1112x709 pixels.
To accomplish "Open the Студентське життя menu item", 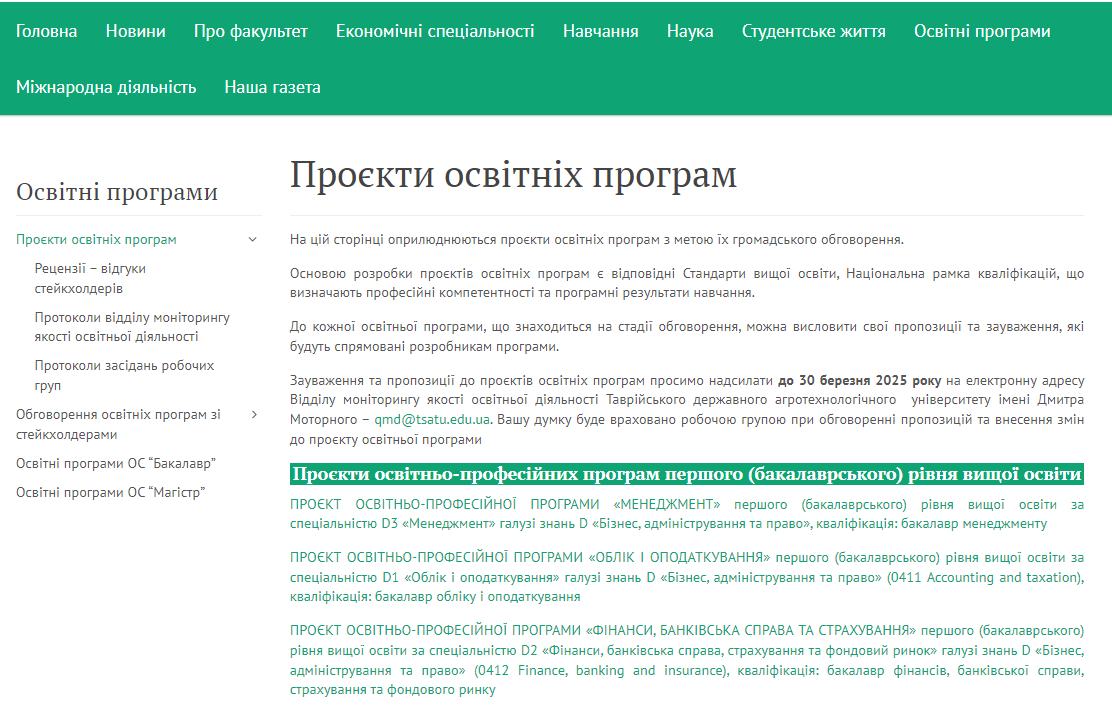I will click(x=813, y=31).
